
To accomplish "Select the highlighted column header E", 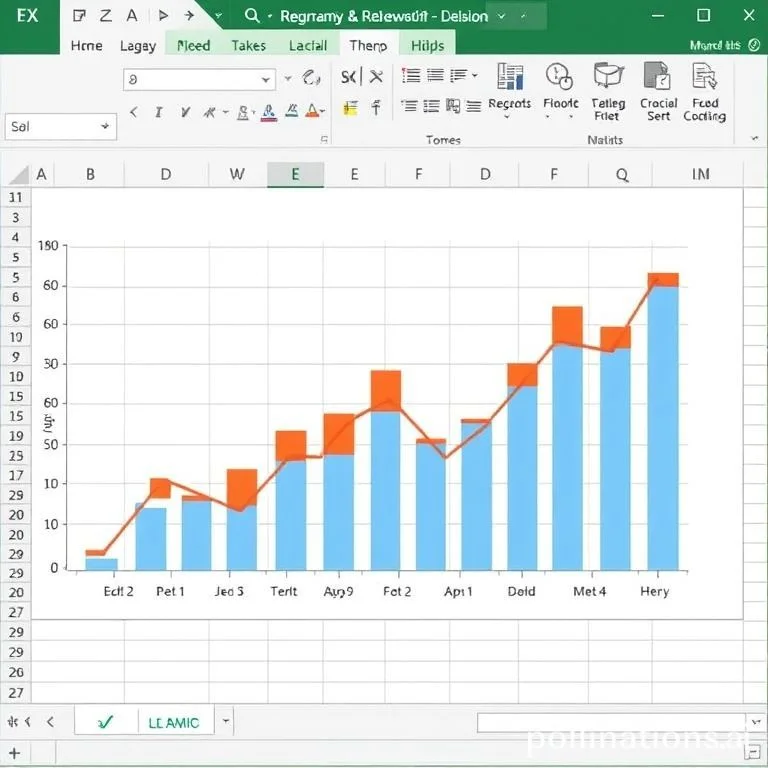I will coord(295,174).
